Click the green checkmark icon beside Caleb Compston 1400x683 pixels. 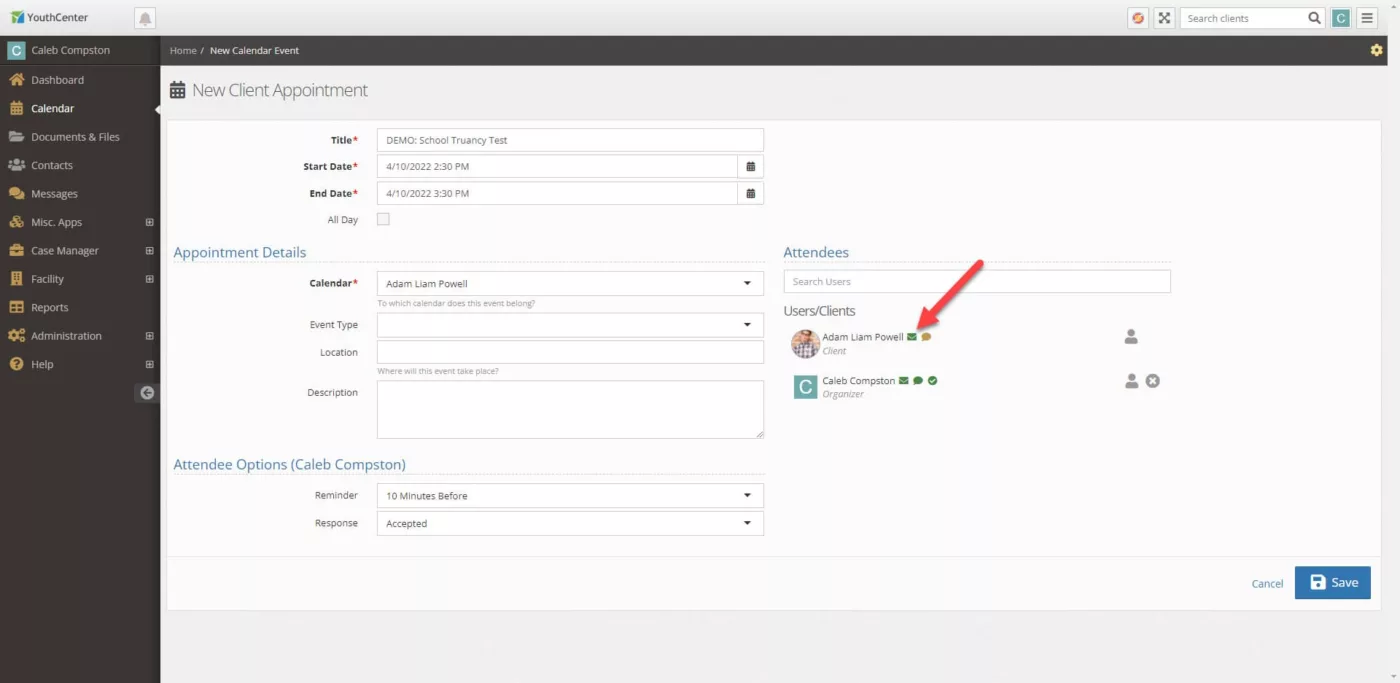(932, 381)
